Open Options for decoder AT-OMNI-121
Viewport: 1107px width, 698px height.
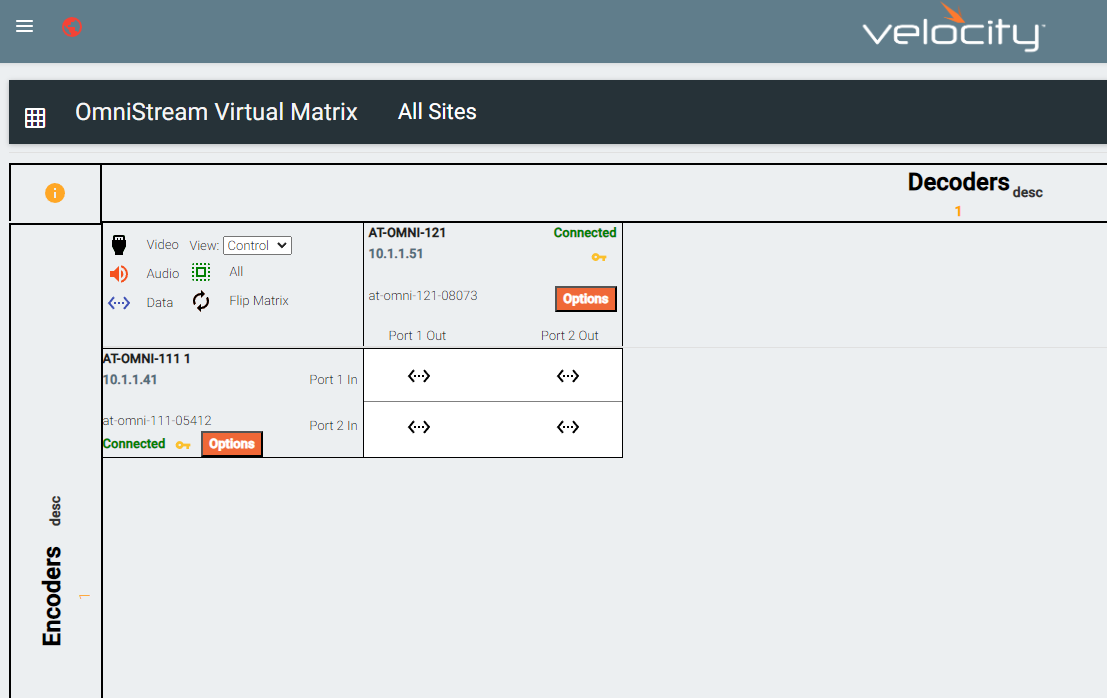(x=585, y=299)
